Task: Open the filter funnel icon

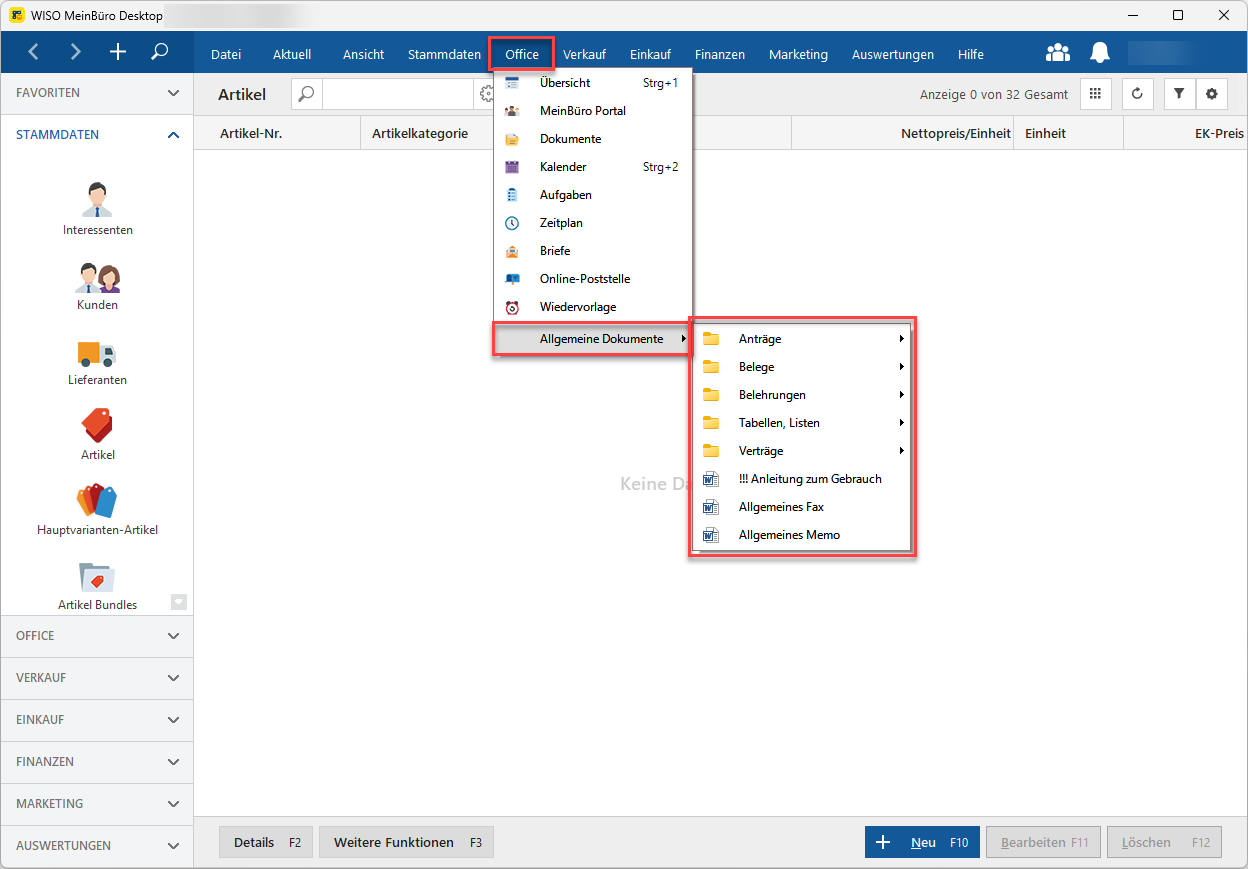Action: pyautogui.click(x=1179, y=94)
